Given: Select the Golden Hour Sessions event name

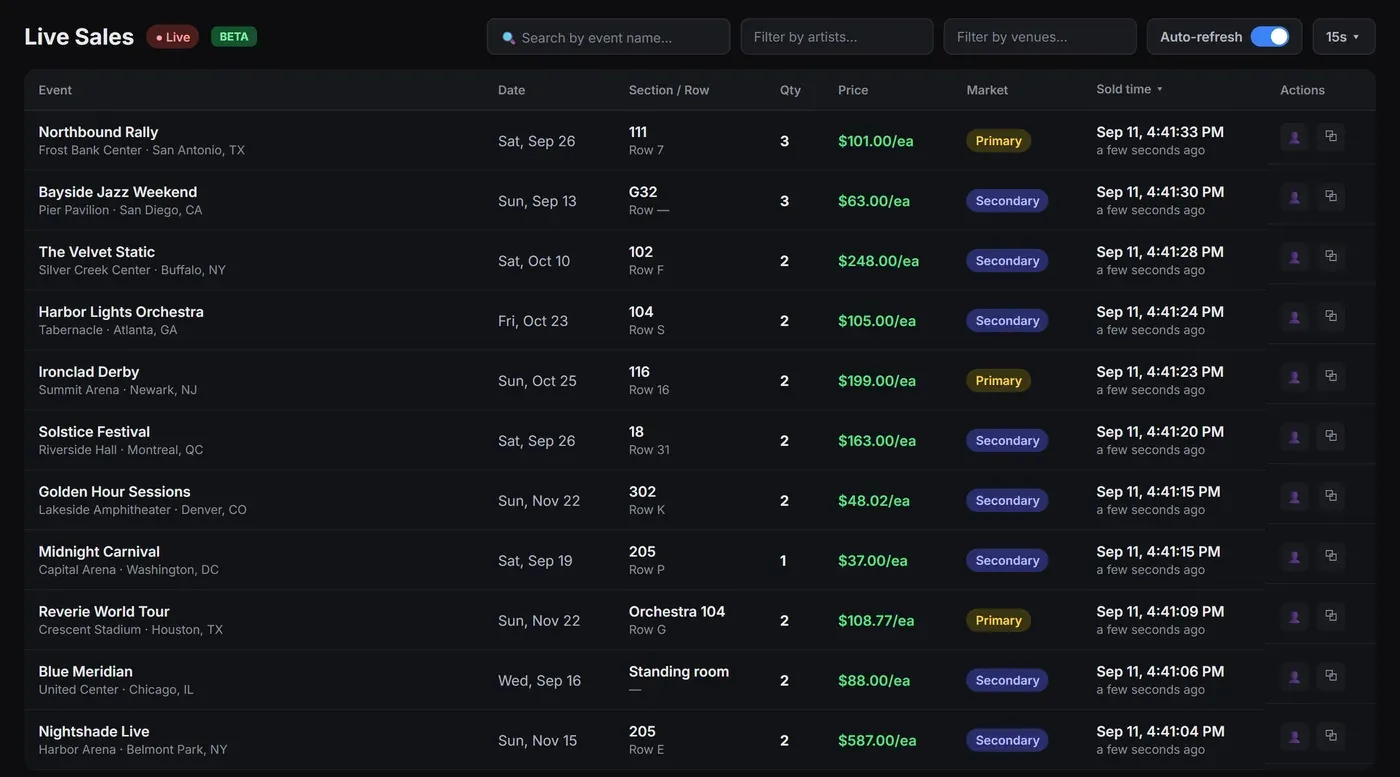Looking at the screenshot, I should click(114, 492).
